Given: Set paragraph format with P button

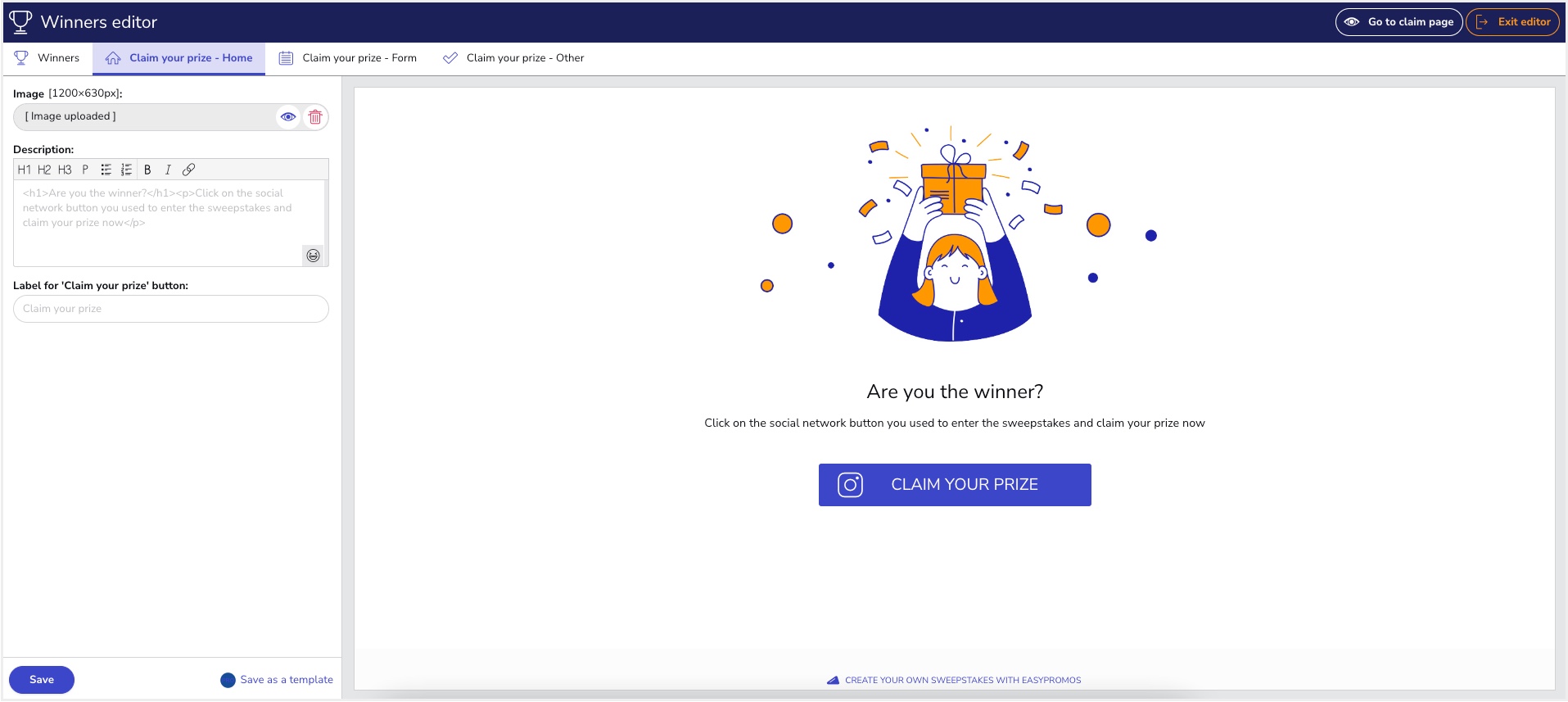Looking at the screenshot, I should click(x=85, y=170).
